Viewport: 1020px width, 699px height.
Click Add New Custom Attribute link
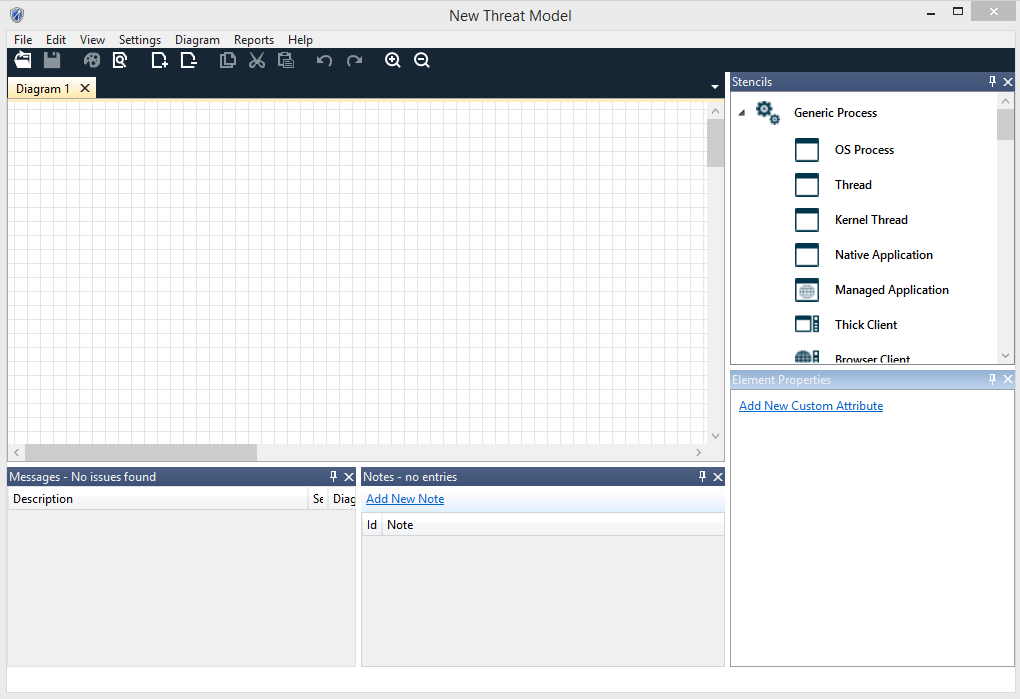[811, 406]
